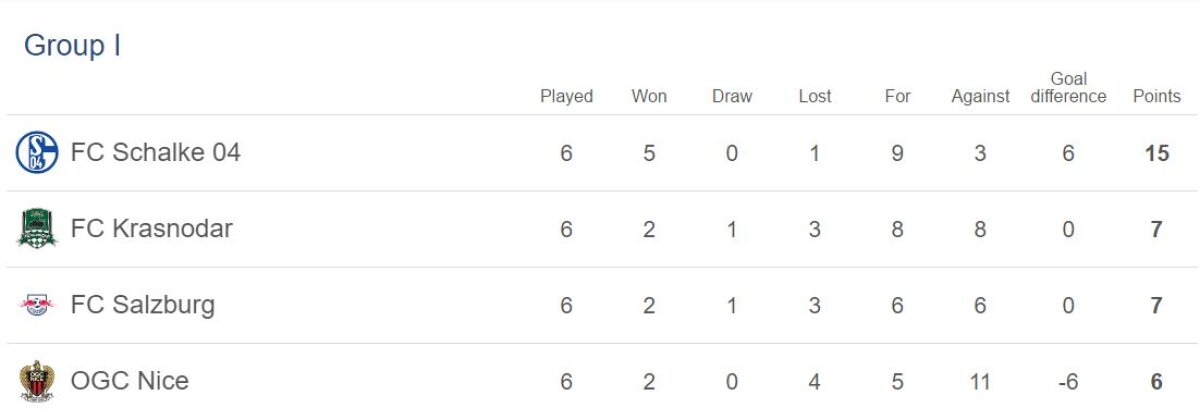
Task: Open the FC Krasnodar team link
Action: pyautogui.click(x=151, y=229)
